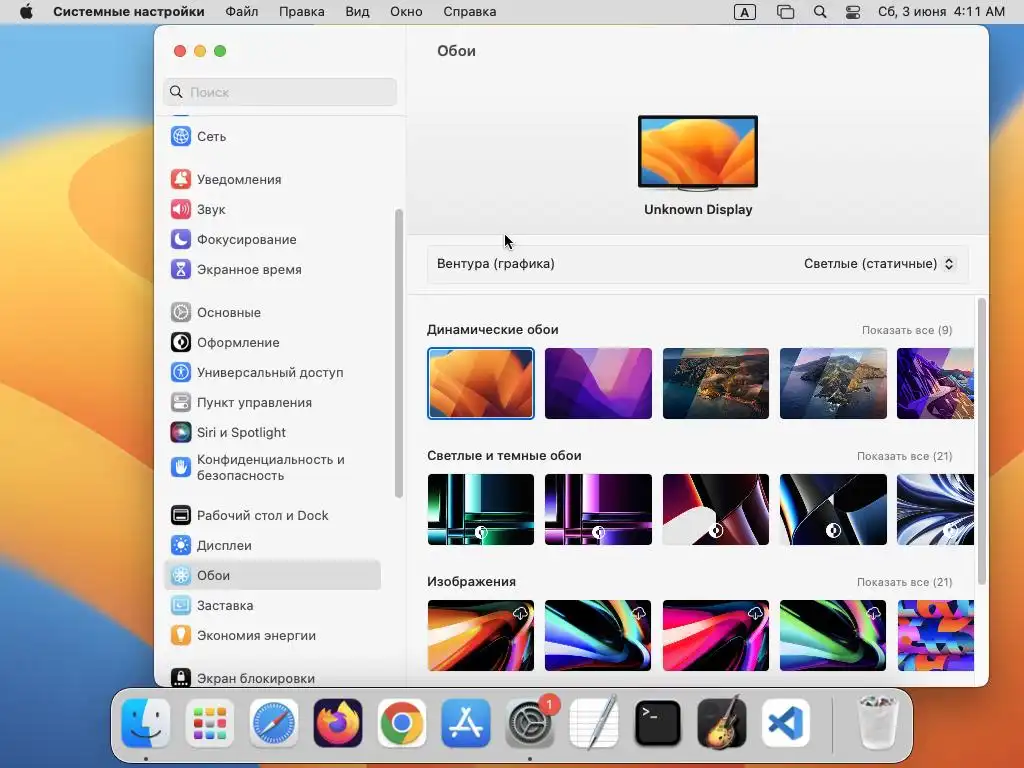The height and width of the screenshot is (768, 1024).
Task: Select green-teal light and dark wallpaper
Action: point(481,509)
